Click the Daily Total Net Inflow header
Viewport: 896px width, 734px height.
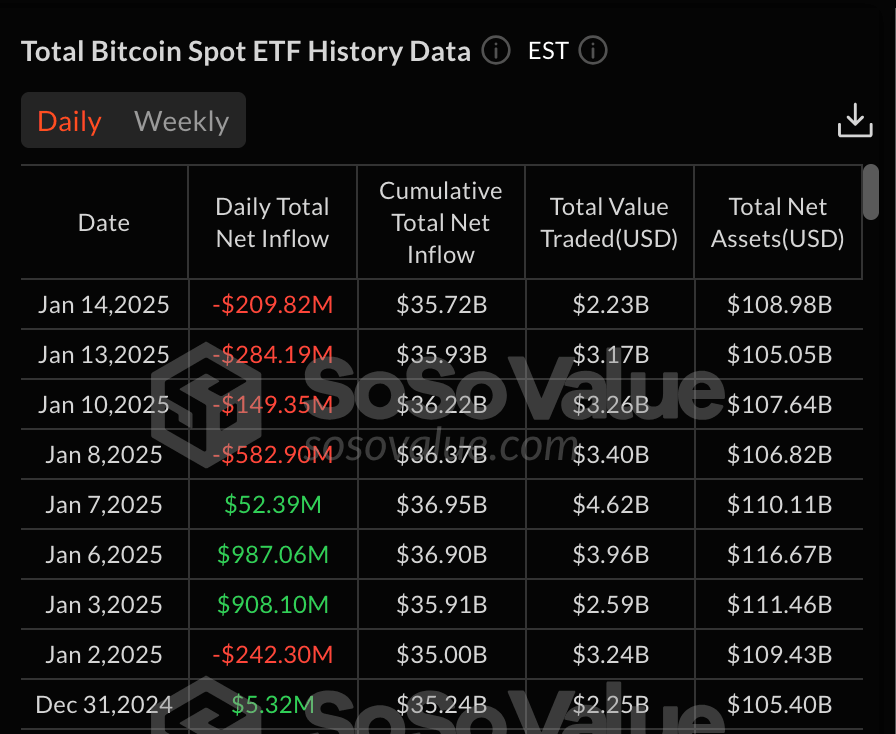pyautogui.click(x=272, y=223)
